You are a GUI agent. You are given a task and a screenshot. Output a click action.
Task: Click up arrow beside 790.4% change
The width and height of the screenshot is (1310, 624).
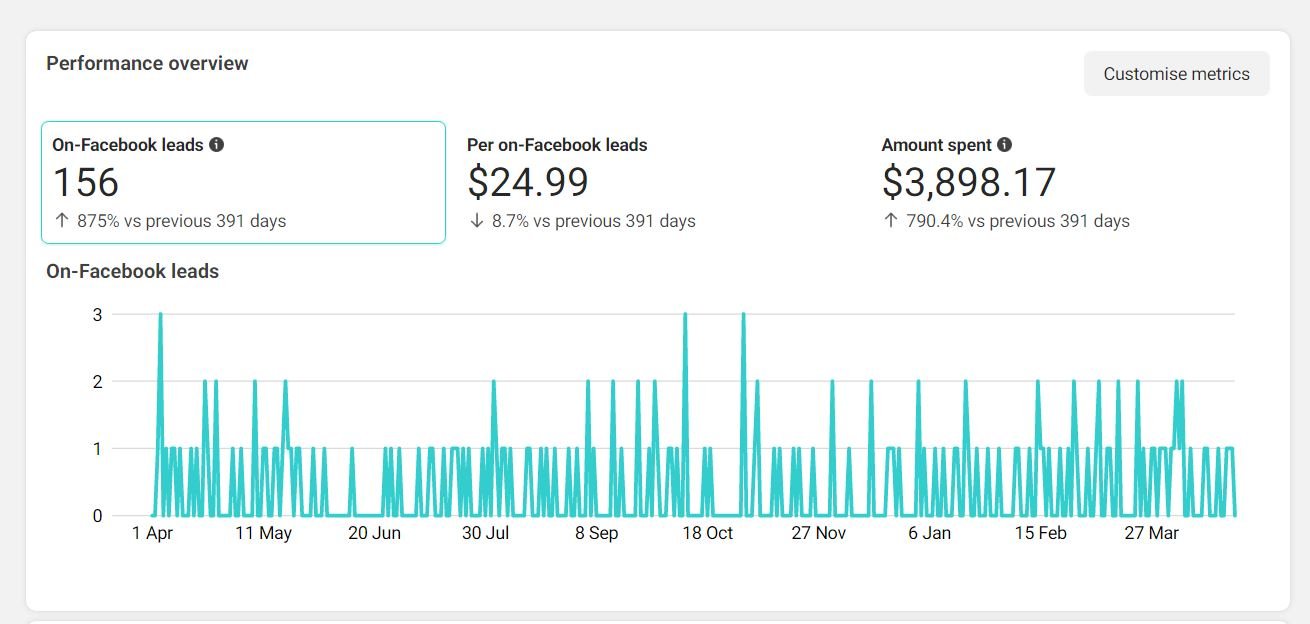pyautogui.click(x=891, y=221)
